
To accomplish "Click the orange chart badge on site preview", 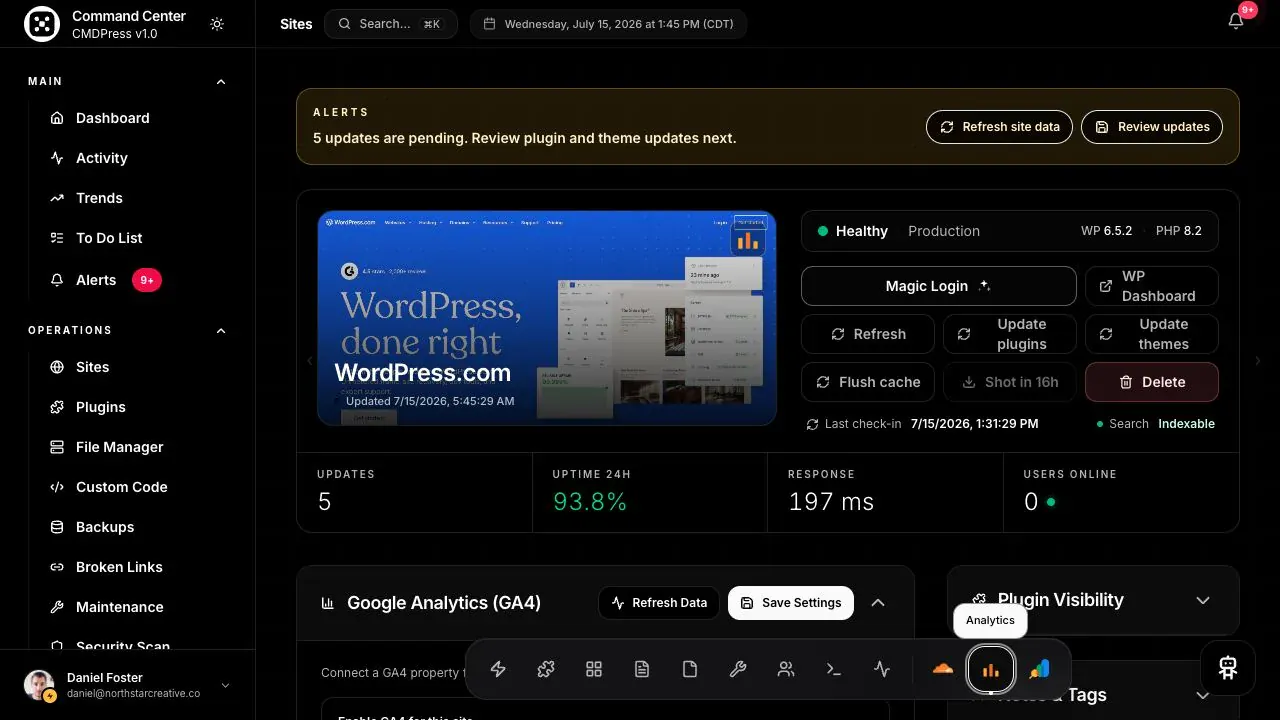I will 747,241.
